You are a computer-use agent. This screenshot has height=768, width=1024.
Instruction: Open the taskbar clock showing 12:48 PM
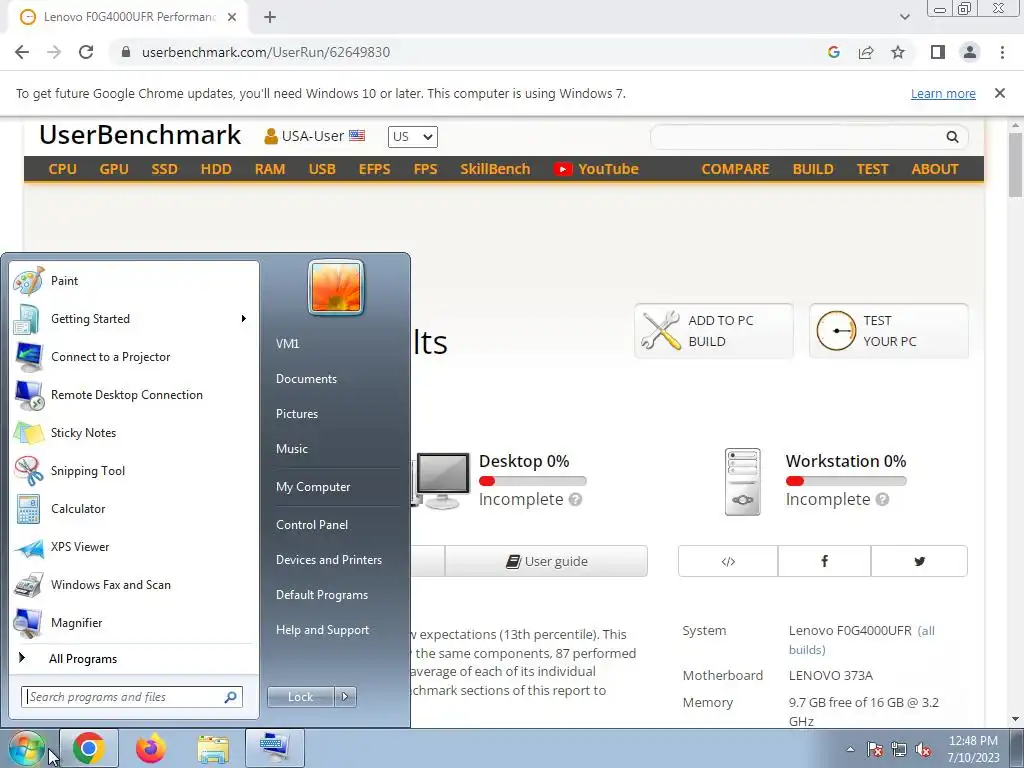click(x=973, y=749)
